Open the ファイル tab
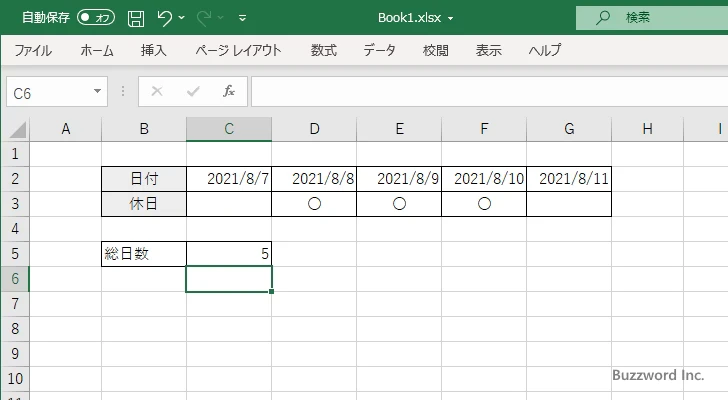Image resolution: width=728 pixels, height=400 pixels. (x=33, y=50)
